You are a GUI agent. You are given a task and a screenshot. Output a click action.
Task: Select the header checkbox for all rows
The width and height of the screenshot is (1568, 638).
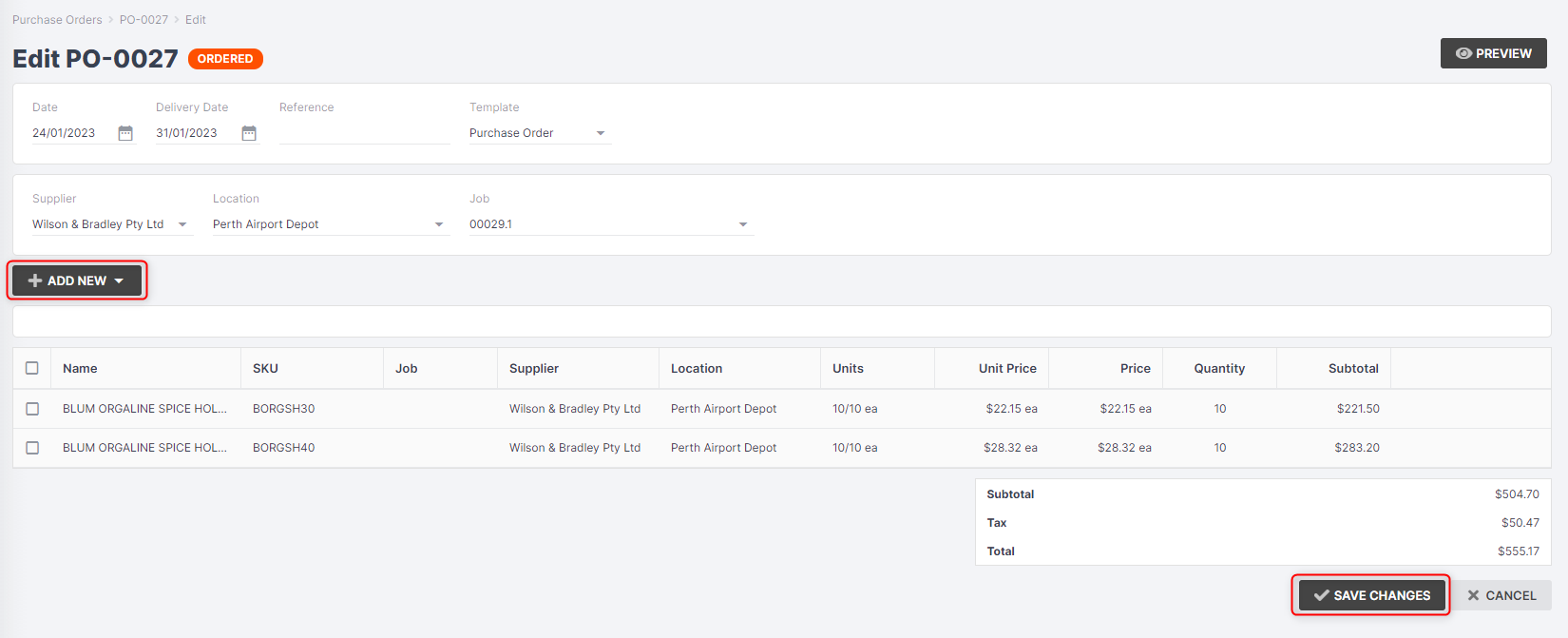32,368
